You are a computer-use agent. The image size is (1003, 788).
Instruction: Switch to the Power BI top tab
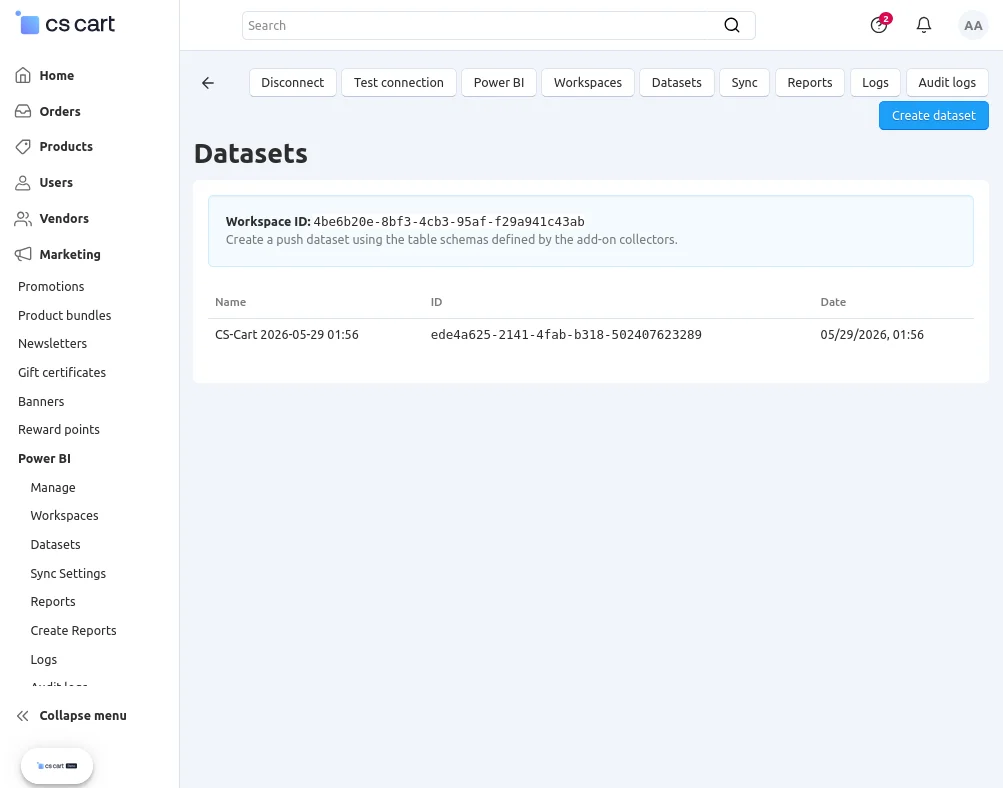click(x=499, y=83)
